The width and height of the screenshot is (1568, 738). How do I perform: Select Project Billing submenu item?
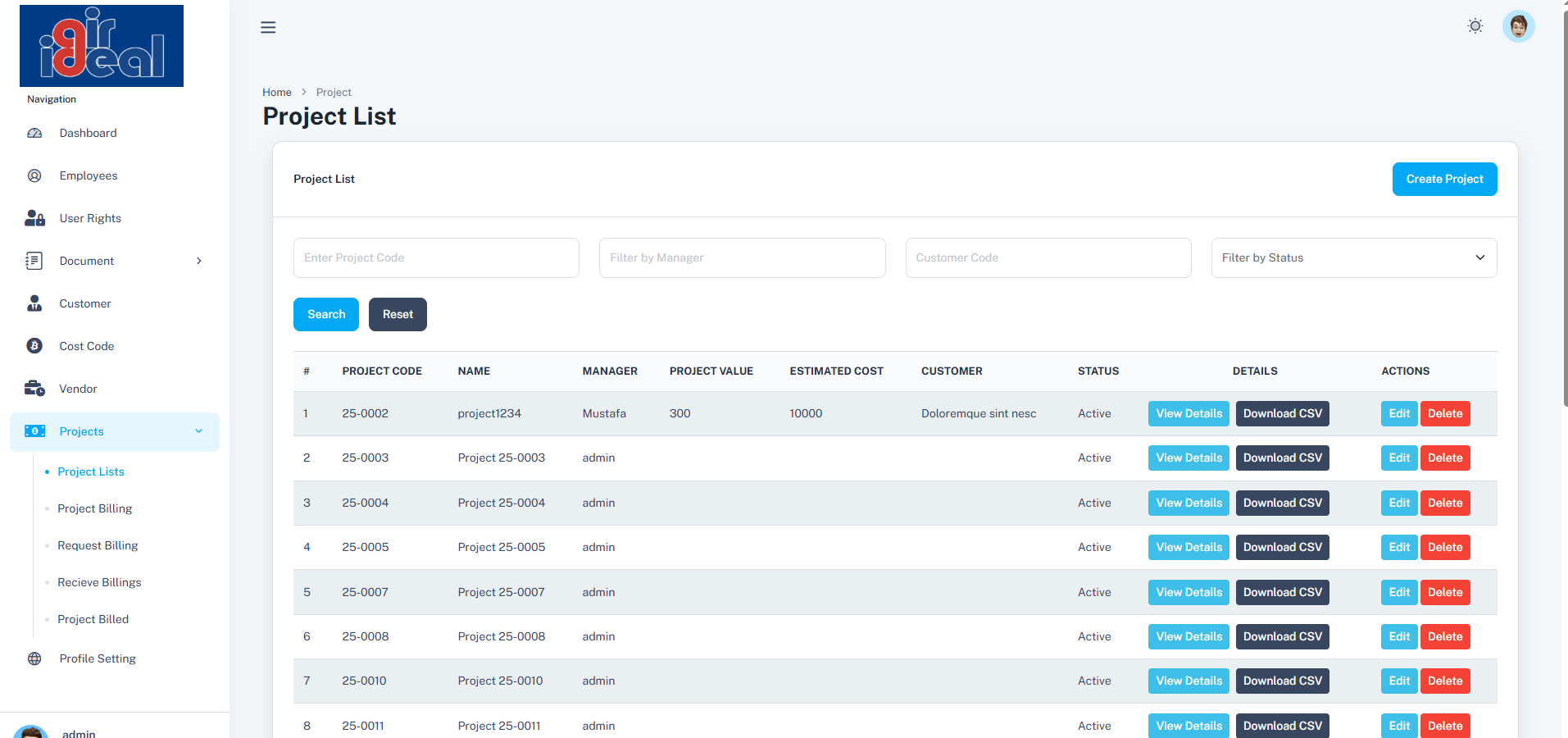(95, 508)
